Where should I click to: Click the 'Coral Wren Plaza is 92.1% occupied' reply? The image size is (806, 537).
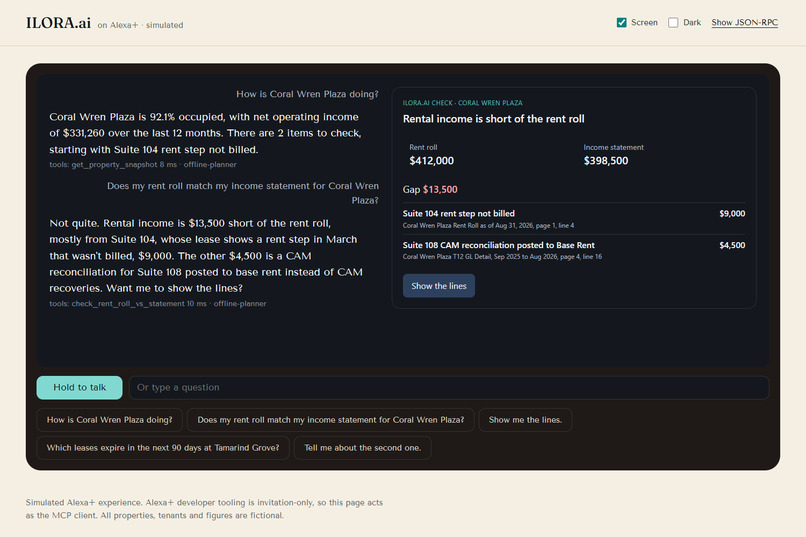click(x=206, y=133)
